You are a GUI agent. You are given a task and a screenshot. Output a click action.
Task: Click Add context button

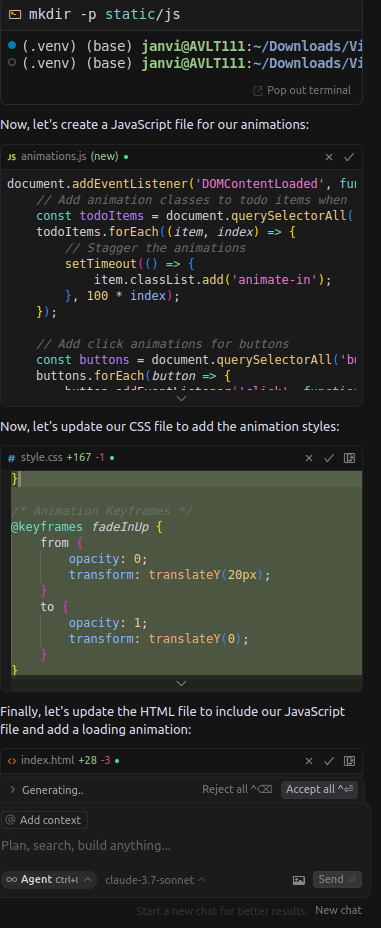tap(44, 820)
